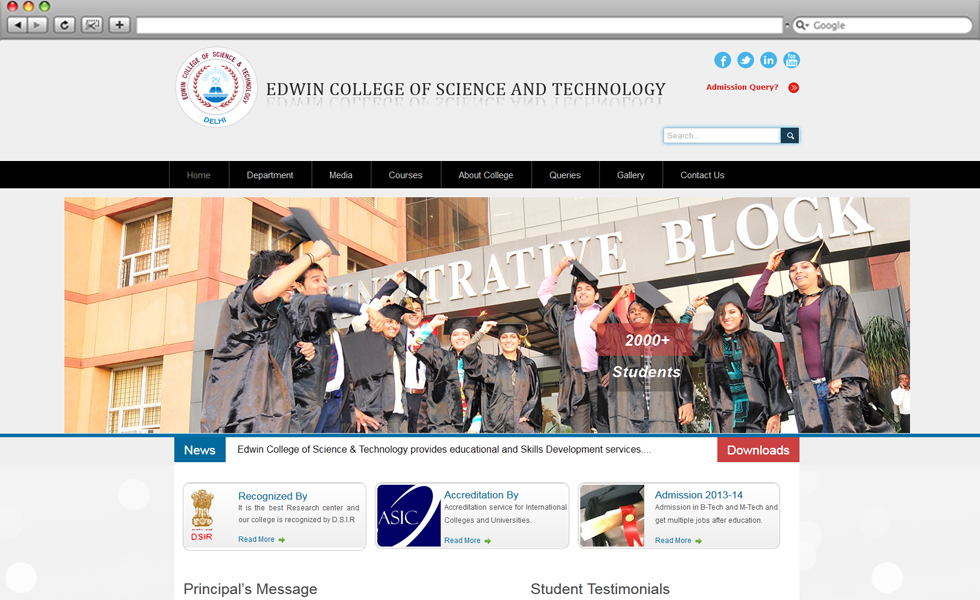Click the browser back arrow
Screen dimensions: 980x600
point(17,25)
